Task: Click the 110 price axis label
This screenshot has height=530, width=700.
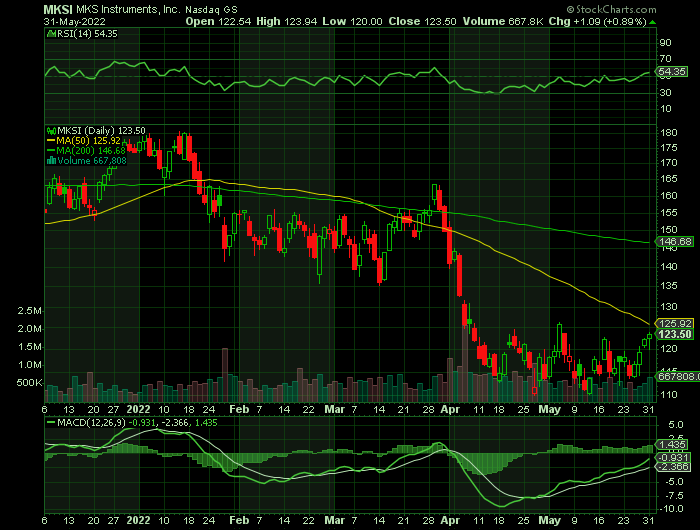Action: tap(669, 395)
